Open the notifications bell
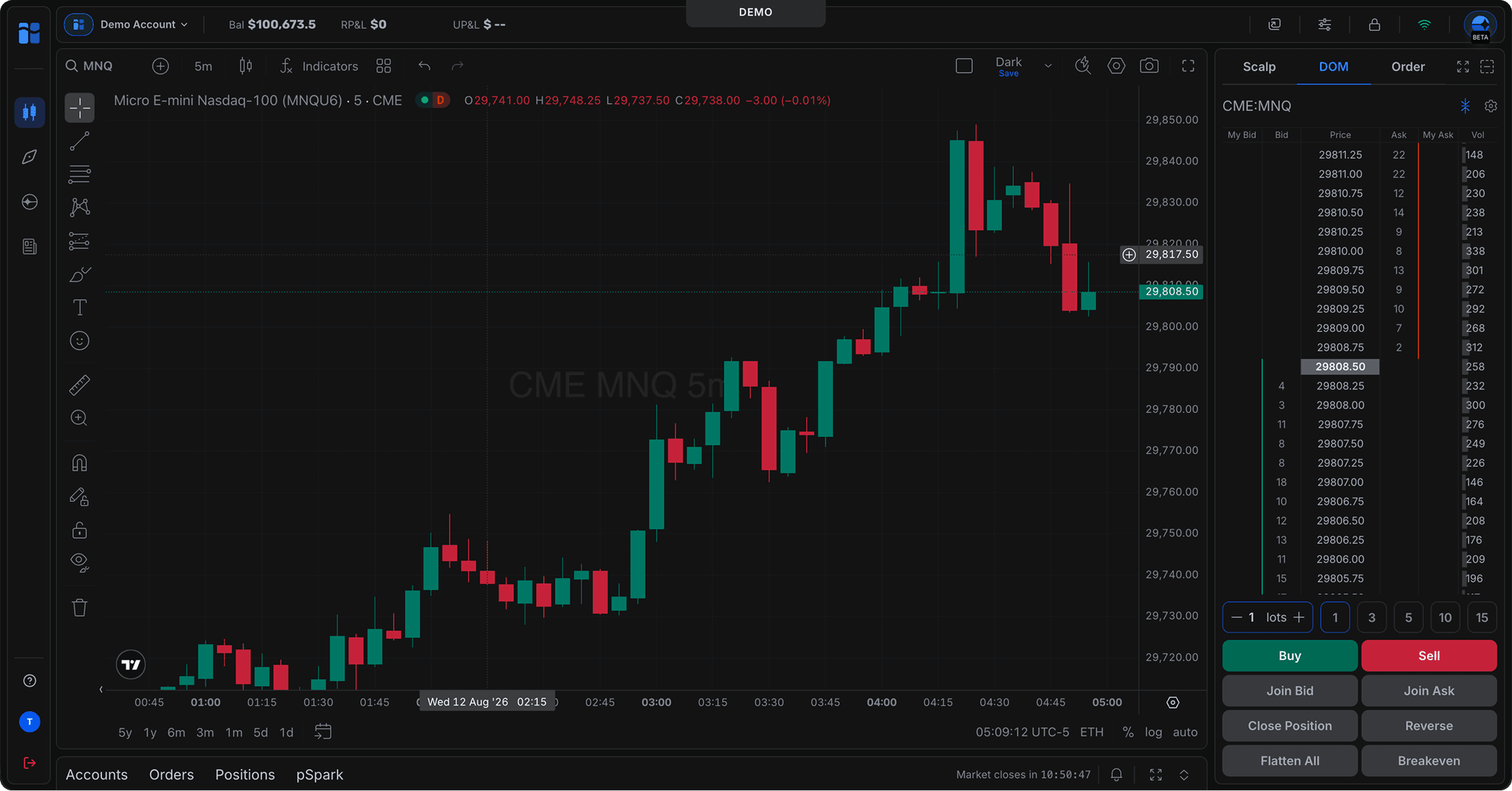 point(1116,775)
